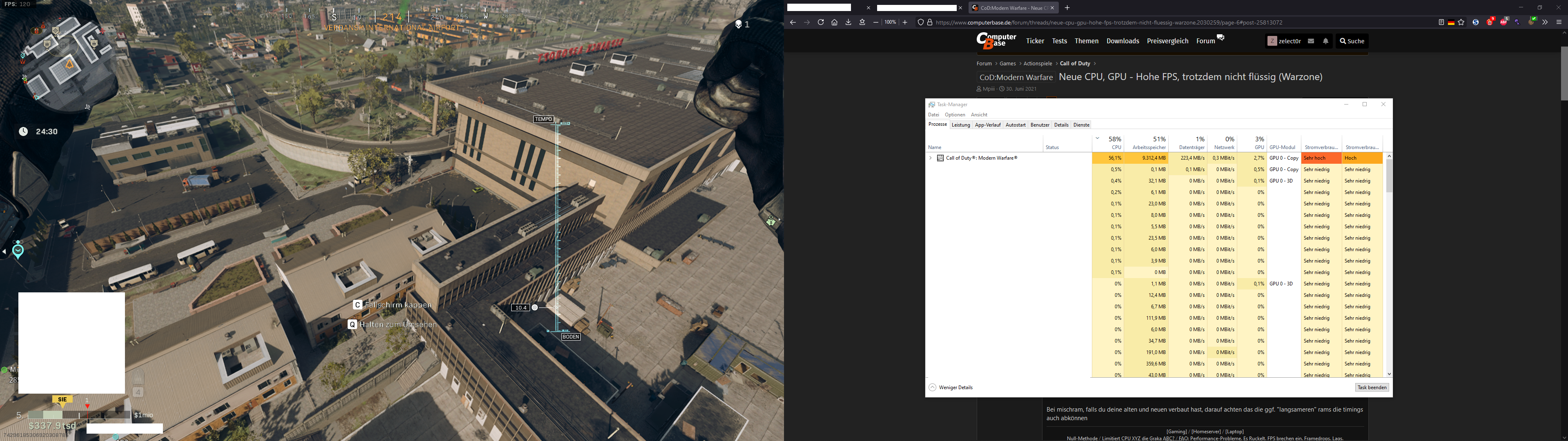Click the browser home icon

point(835,22)
